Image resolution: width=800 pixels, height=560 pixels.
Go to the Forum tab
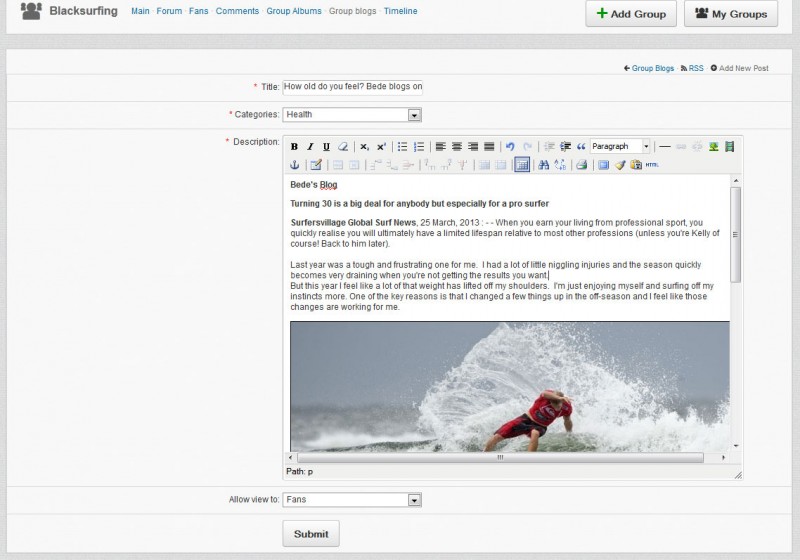pos(169,12)
